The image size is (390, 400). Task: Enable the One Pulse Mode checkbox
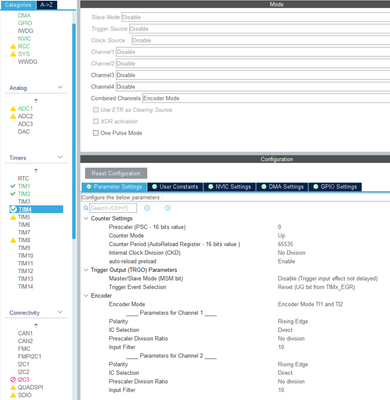coord(96,133)
